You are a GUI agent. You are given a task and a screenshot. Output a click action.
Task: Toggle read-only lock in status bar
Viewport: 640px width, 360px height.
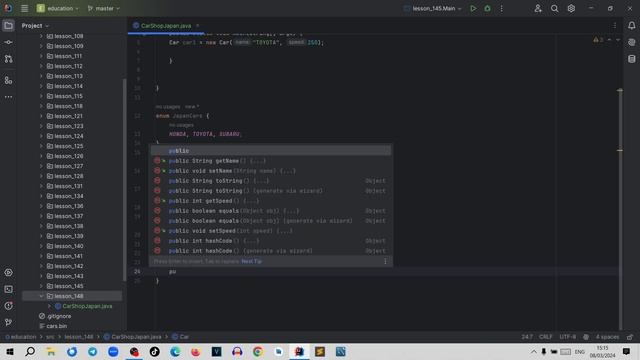click(x=630, y=337)
